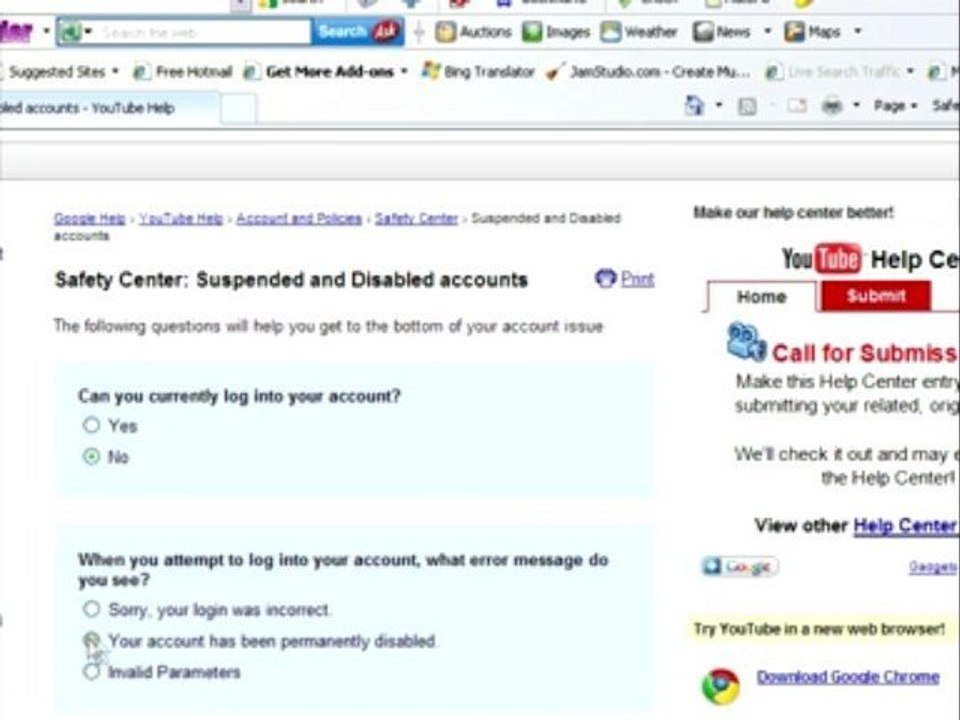Select the Invalid Parameters option
This screenshot has height=720, width=960.
pyautogui.click(x=91, y=672)
